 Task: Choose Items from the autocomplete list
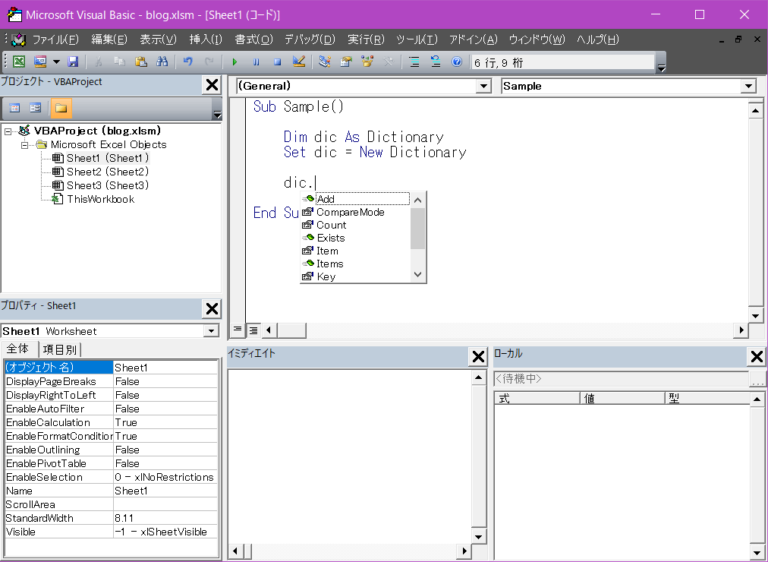(x=356, y=264)
